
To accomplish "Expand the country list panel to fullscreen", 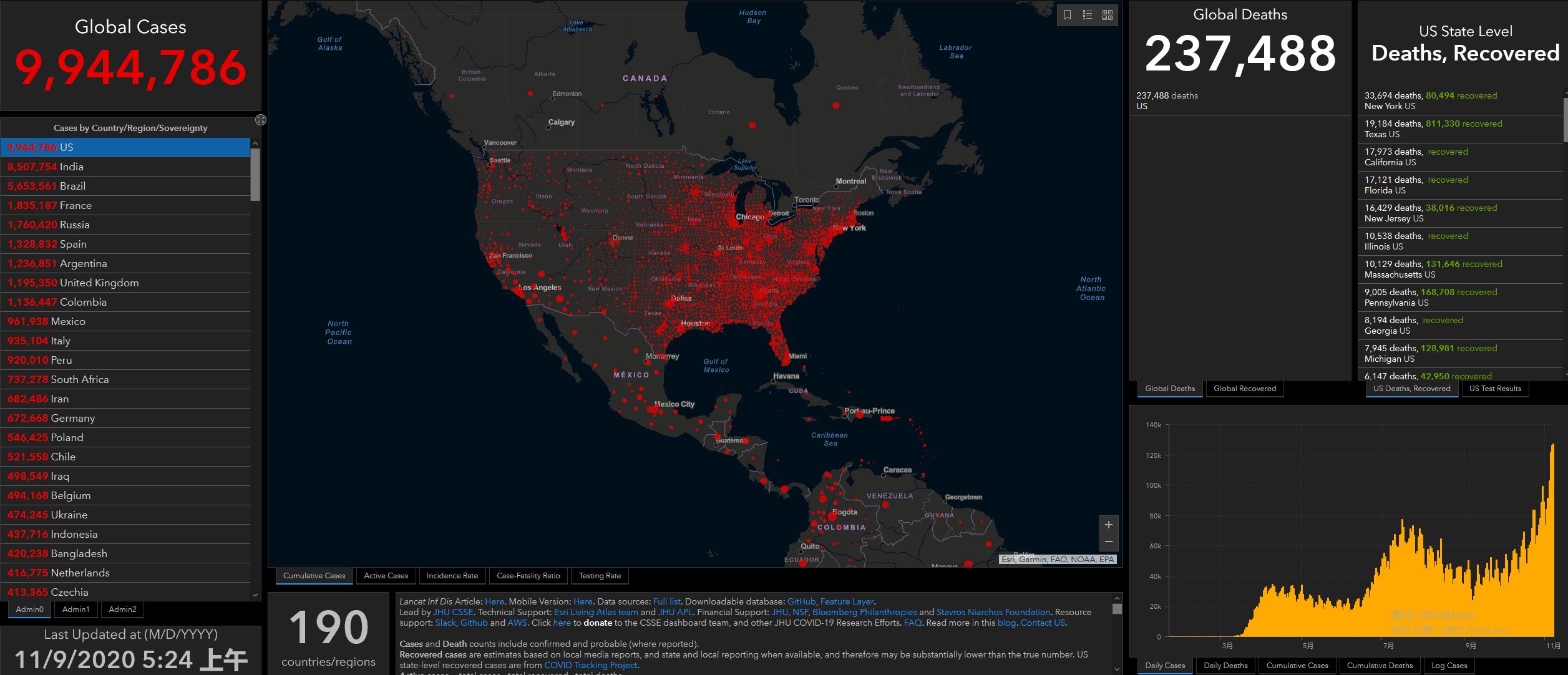I will (x=261, y=120).
